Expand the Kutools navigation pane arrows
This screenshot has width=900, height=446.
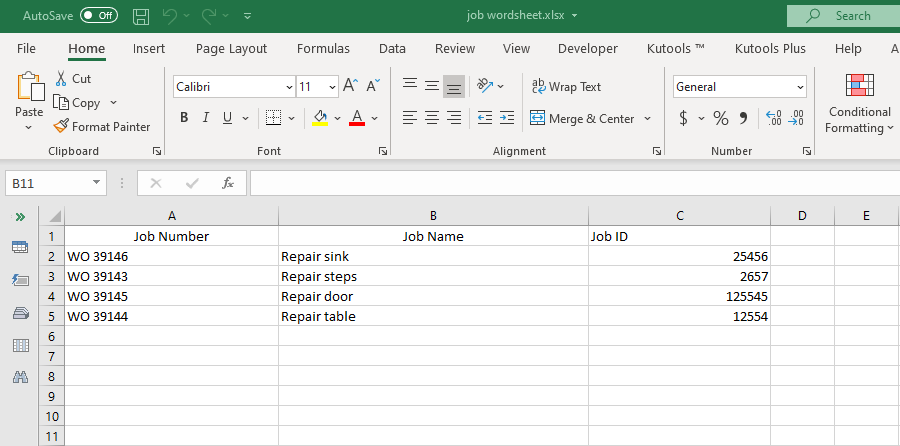click(x=20, y=216)
